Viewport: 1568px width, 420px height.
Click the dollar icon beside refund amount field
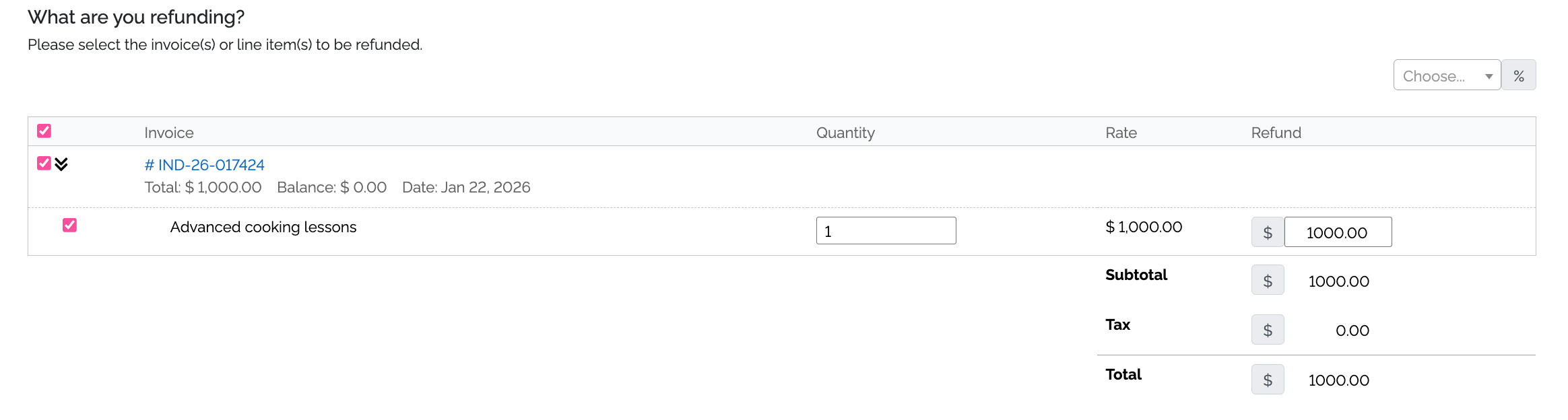(1268, 232)
